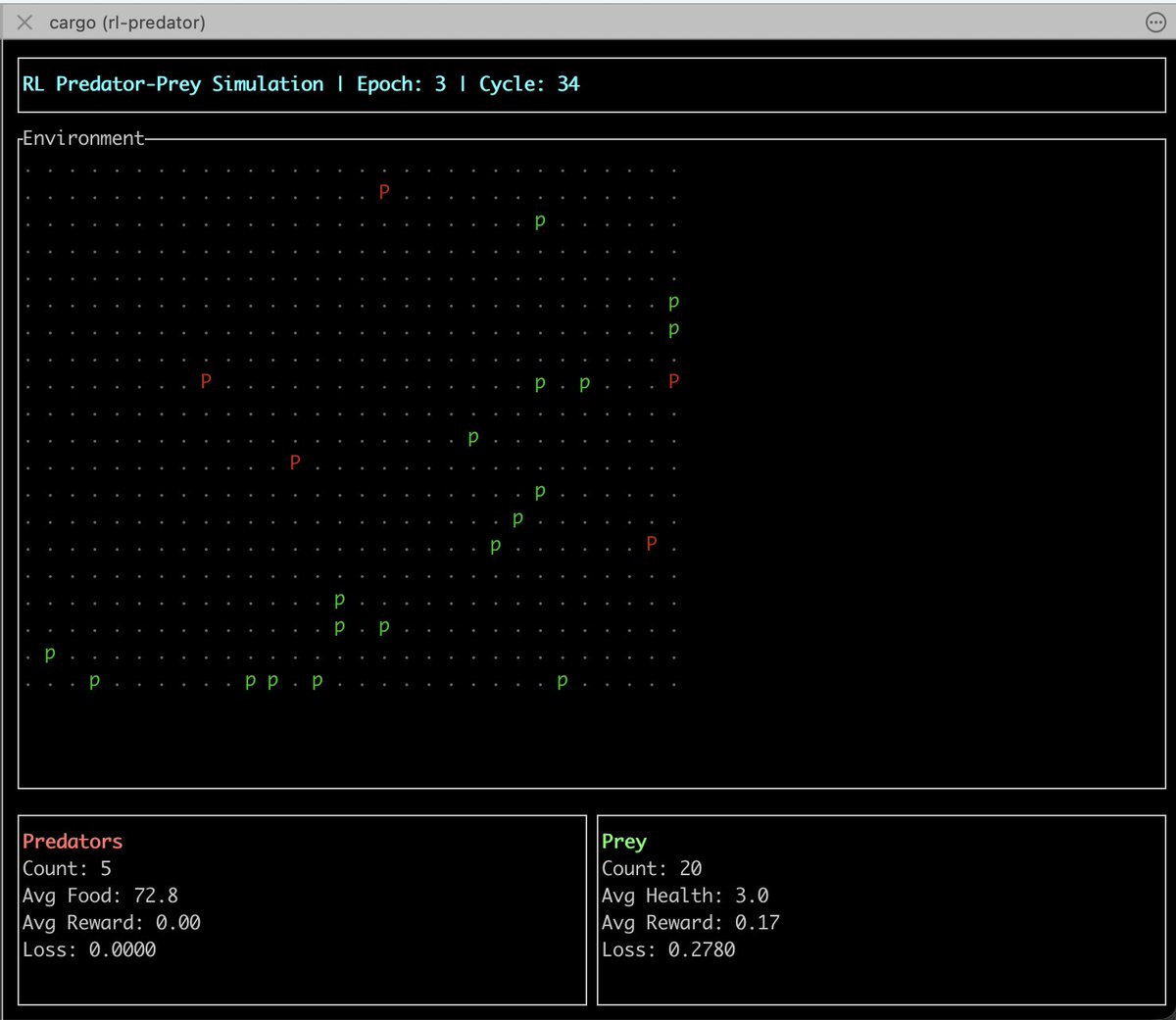The image size is (1176, 1020).
Task: Click the leftmost green prey p in the grid
Action: (50, 654)
